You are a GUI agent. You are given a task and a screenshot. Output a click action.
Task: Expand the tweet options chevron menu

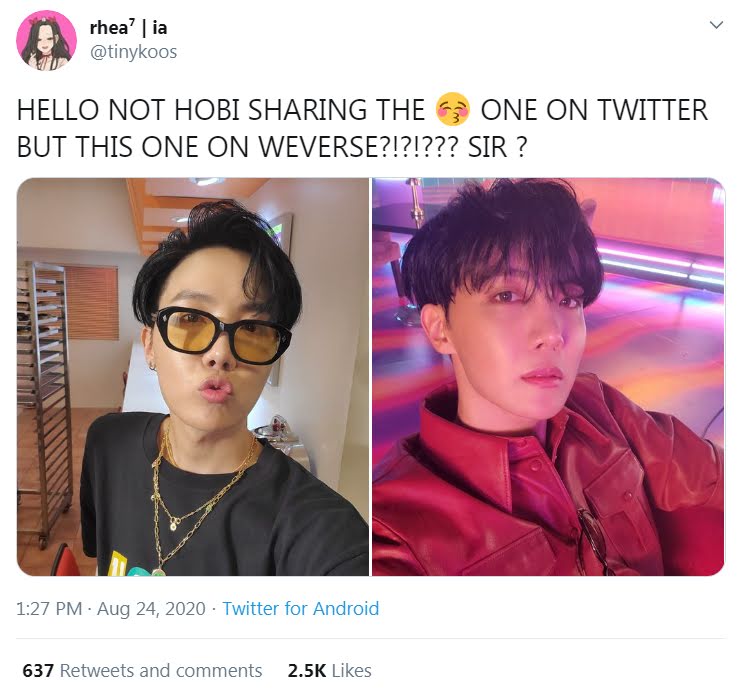[x=716, y=25]
